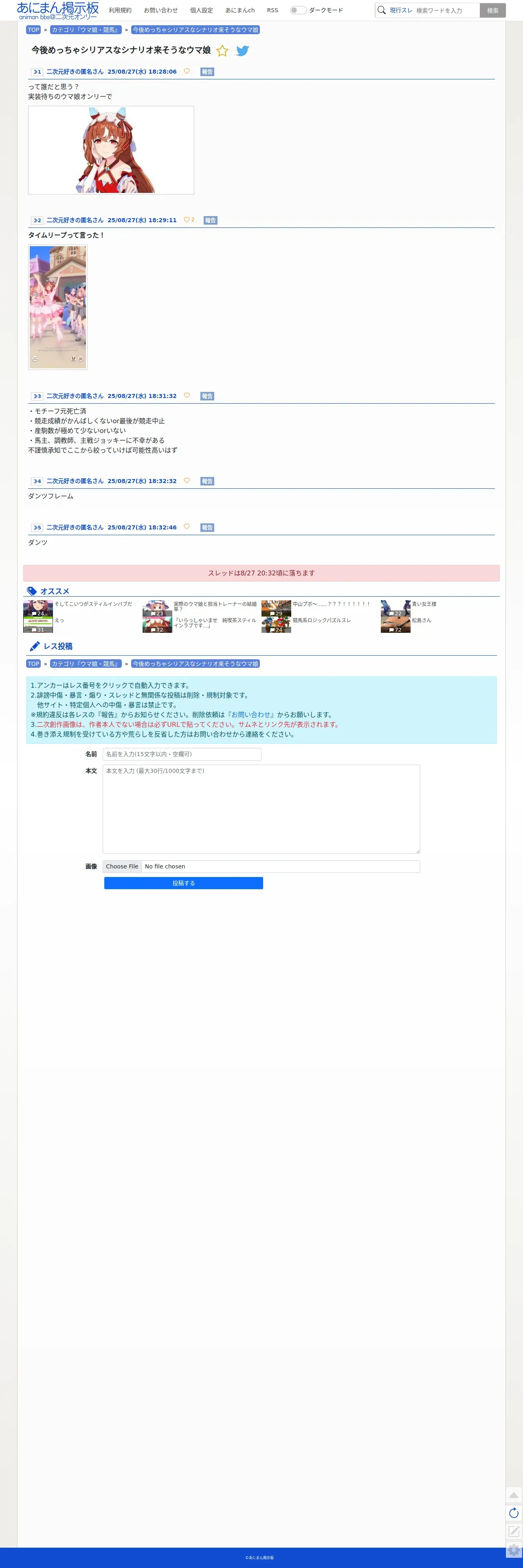Click the thumbnail of thread 中山ブボ〜
This screenshot has width=523, height=1568.
click(276, 608)
